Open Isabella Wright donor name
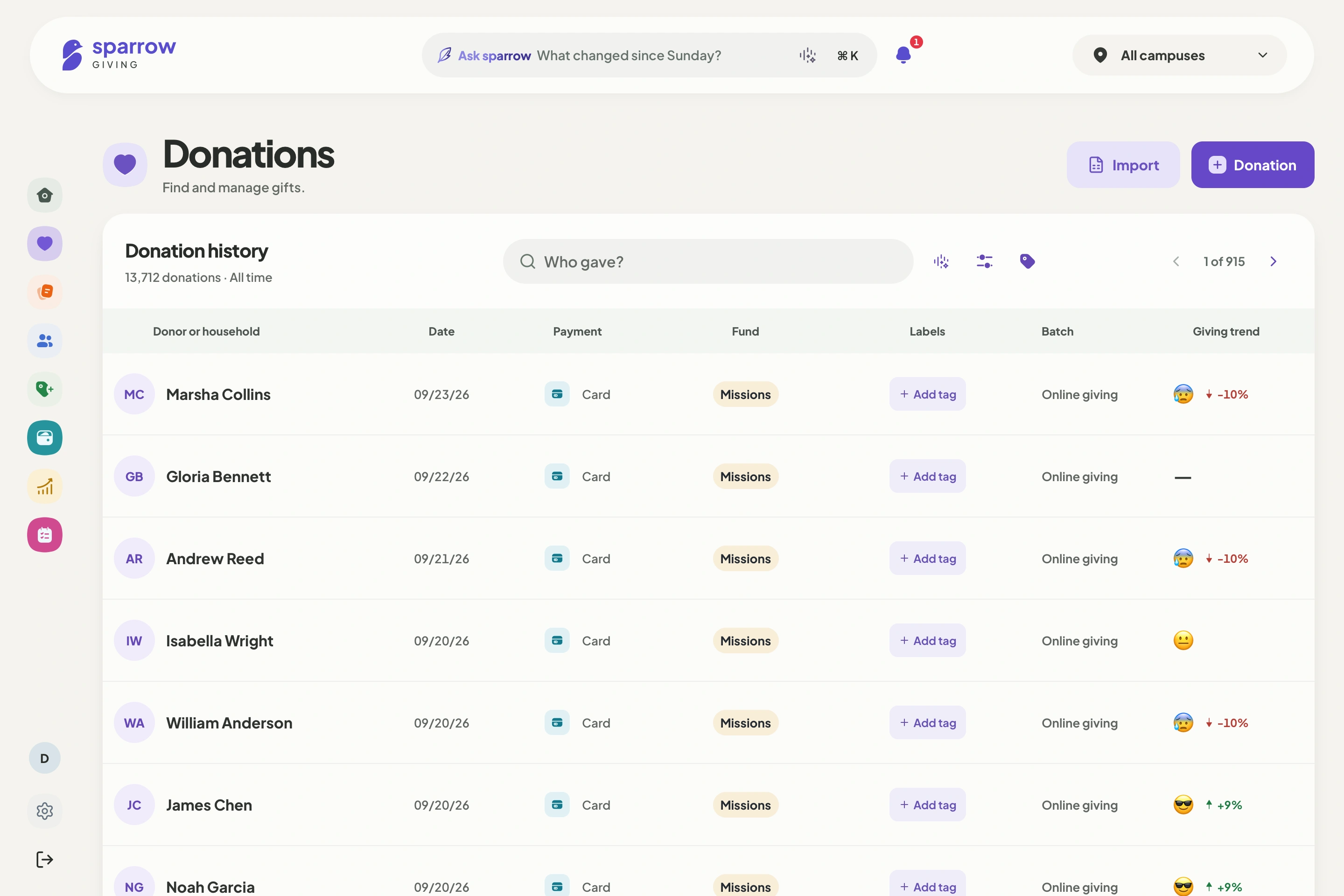Image resolution: width=1344 pixels, height=896 pixels. [219, 641]
